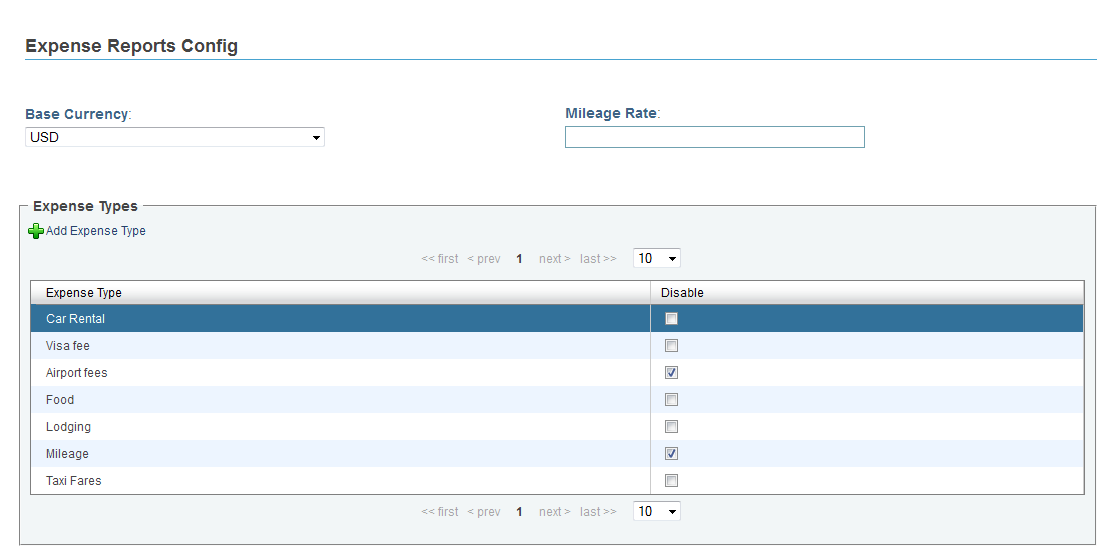Tick the Disable checkbox for Food

click(671, 400)
